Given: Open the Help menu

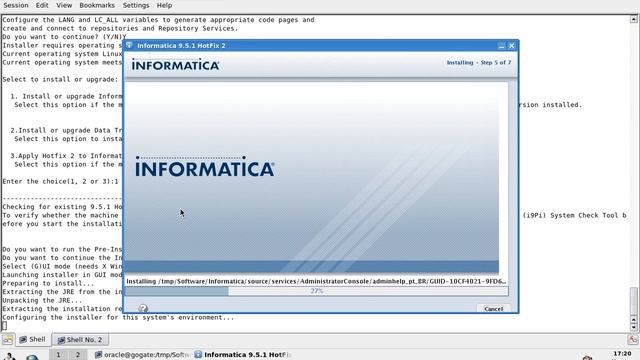Looking at the screenshot, I should tap(164, 5).
